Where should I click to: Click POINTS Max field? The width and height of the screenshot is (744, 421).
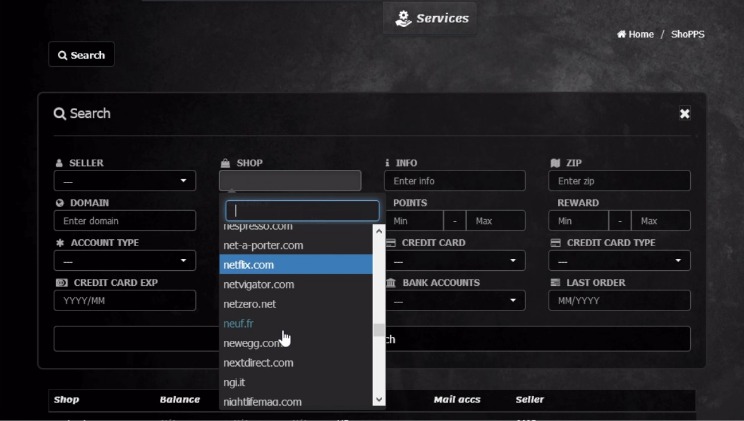pos(495,221)
